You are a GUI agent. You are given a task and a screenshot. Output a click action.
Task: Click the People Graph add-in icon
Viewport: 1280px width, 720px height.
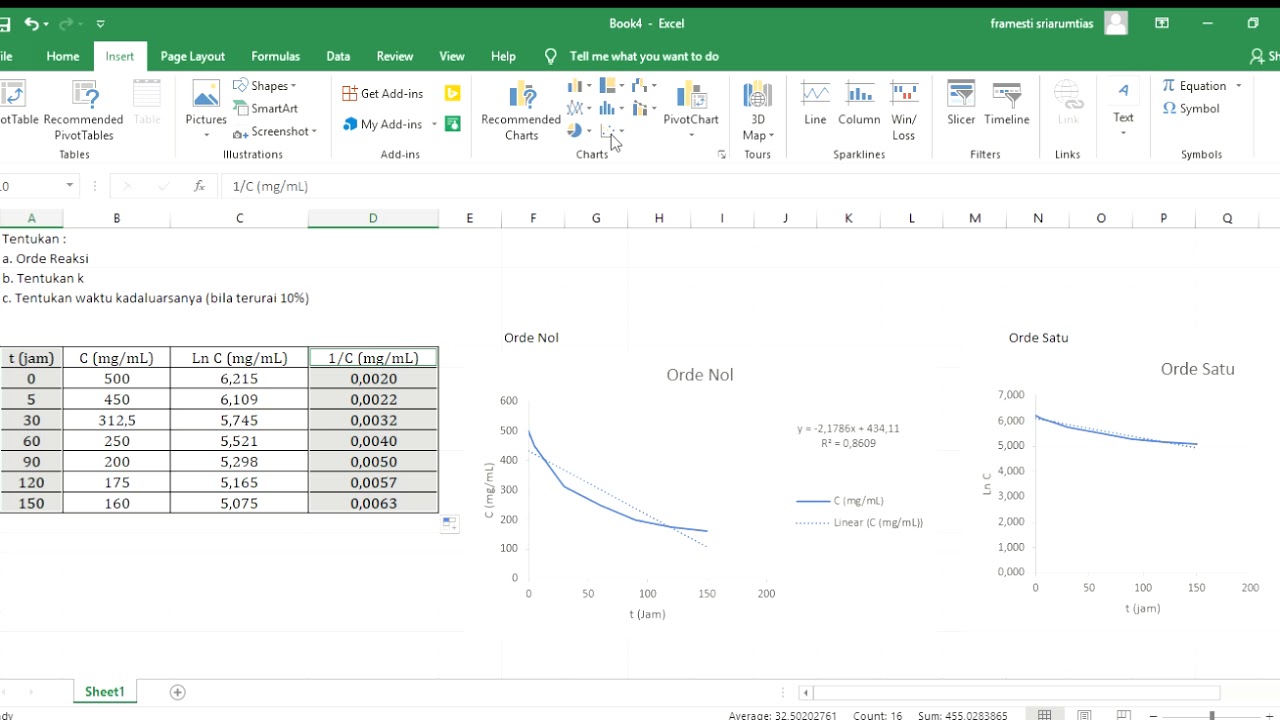452,124
